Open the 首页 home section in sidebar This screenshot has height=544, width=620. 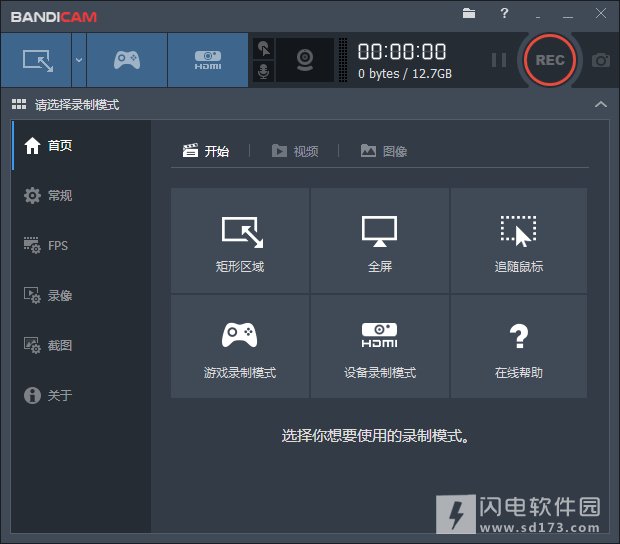point(81,145)
